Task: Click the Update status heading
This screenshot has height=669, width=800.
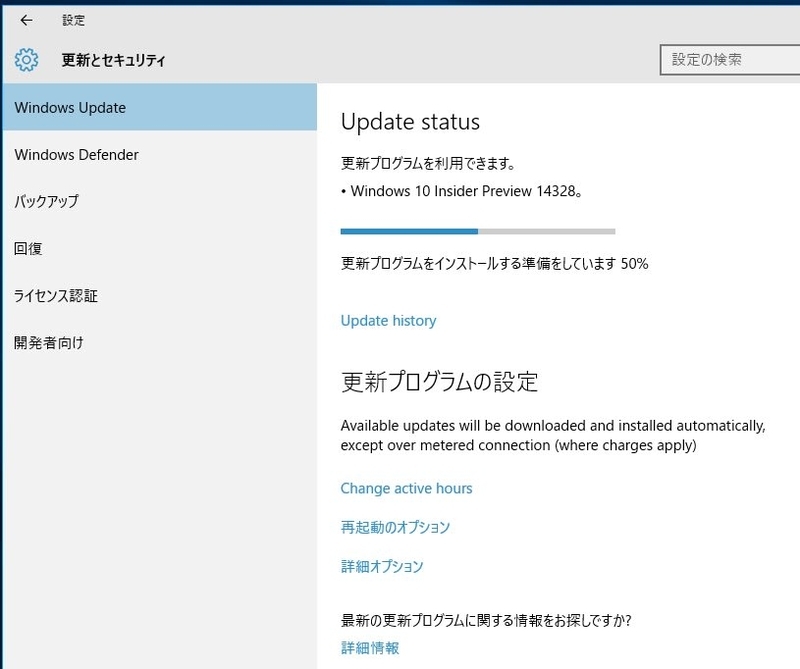Action: [x=410, y=122]
